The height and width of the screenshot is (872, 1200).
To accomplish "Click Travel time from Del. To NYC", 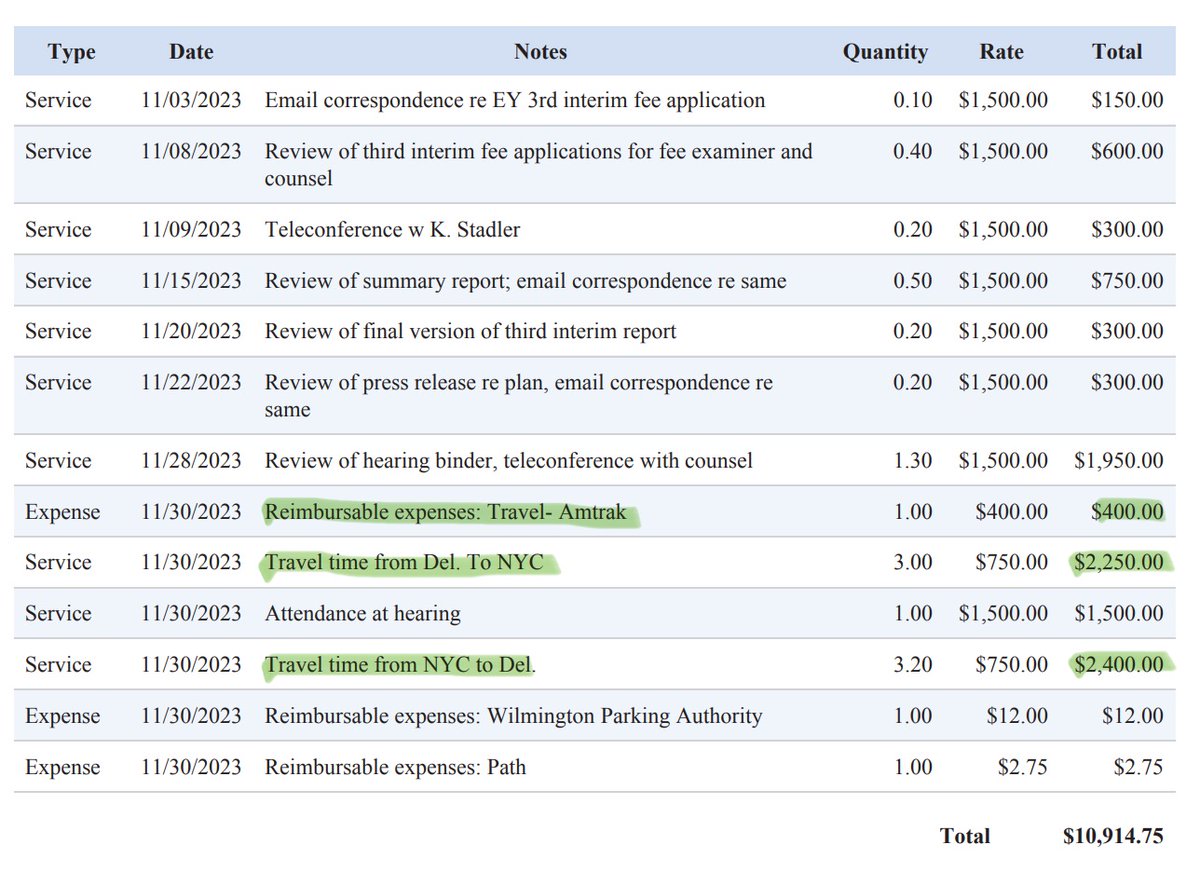I will (404, 562).
